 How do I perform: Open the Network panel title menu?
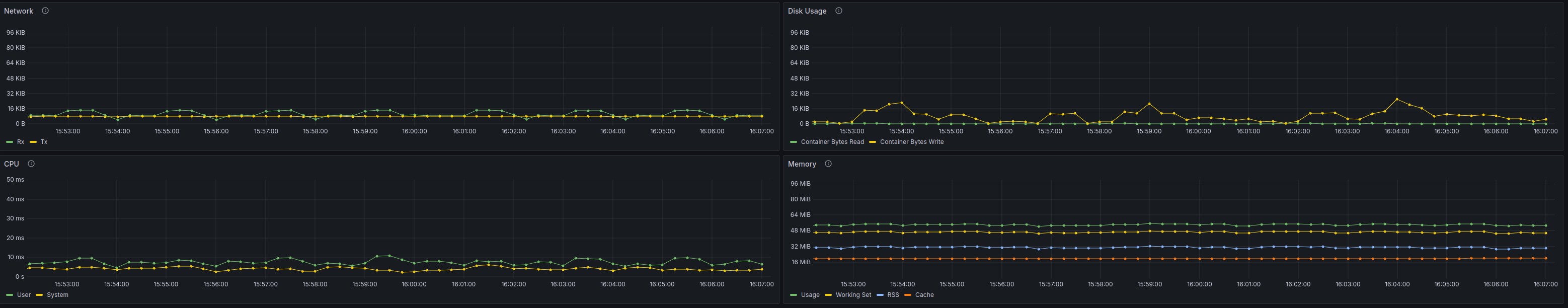coord(18,11)
